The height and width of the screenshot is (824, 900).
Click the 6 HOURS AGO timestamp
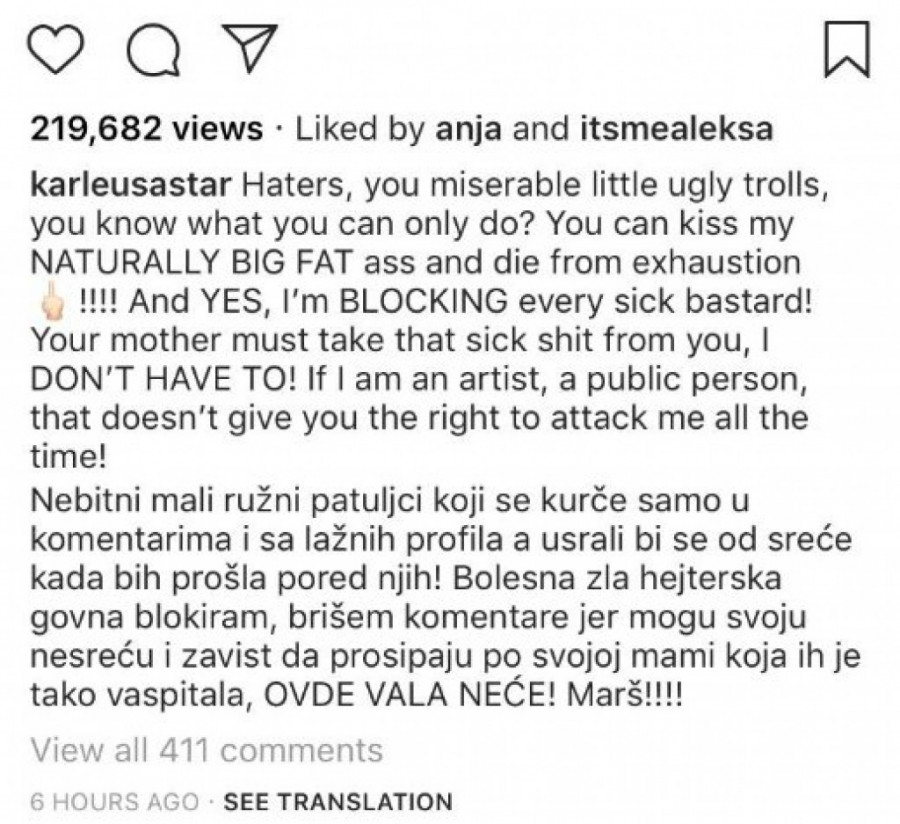coord(112,801)
